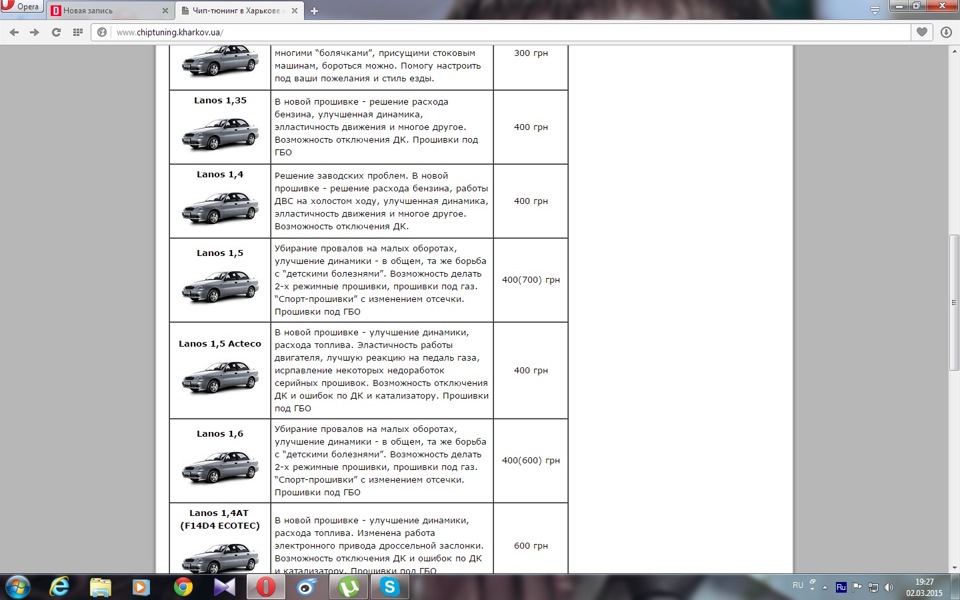This screenshot has height=600, width=960.
Task: Open Skype from the taskbar
Action: pos(390,587)
